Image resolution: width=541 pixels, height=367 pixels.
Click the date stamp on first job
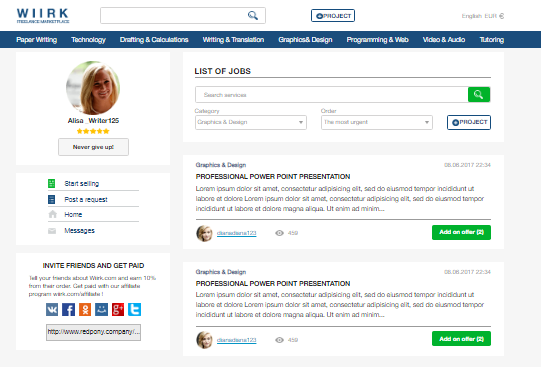click(467, 165)
